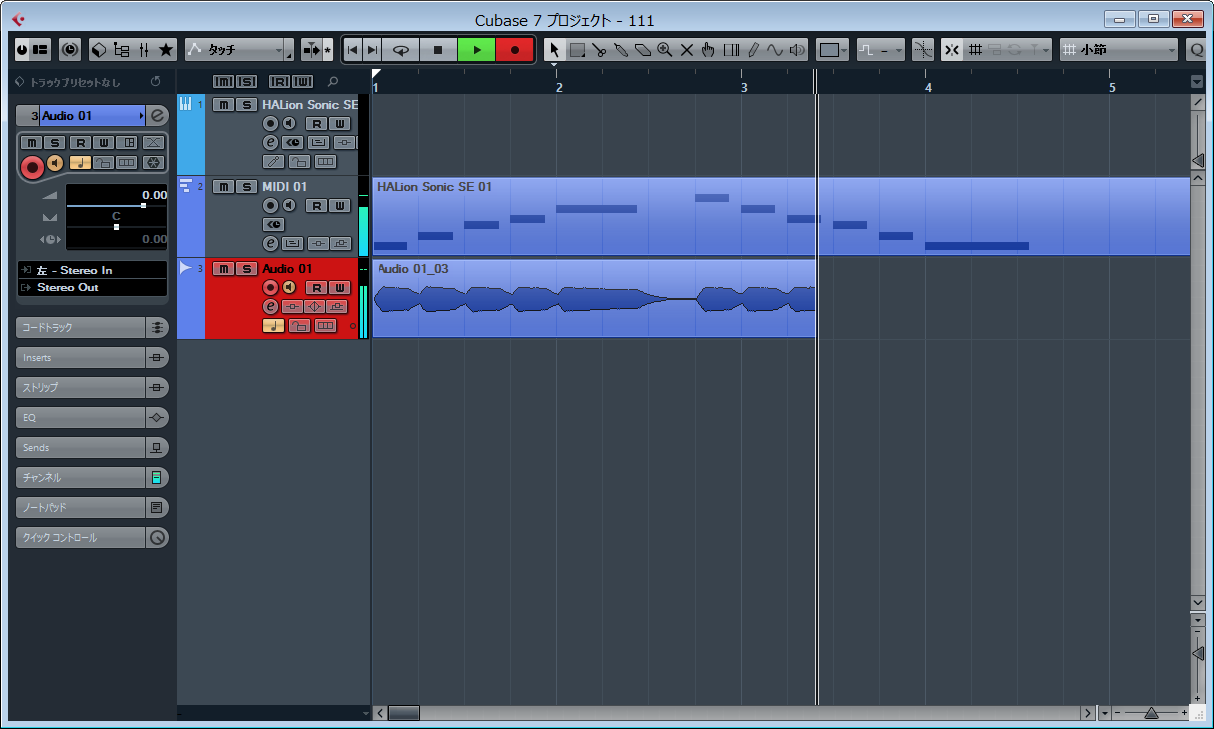
Task: Select the Audio 01_03 audio event
Action: (x=594, y=299)
